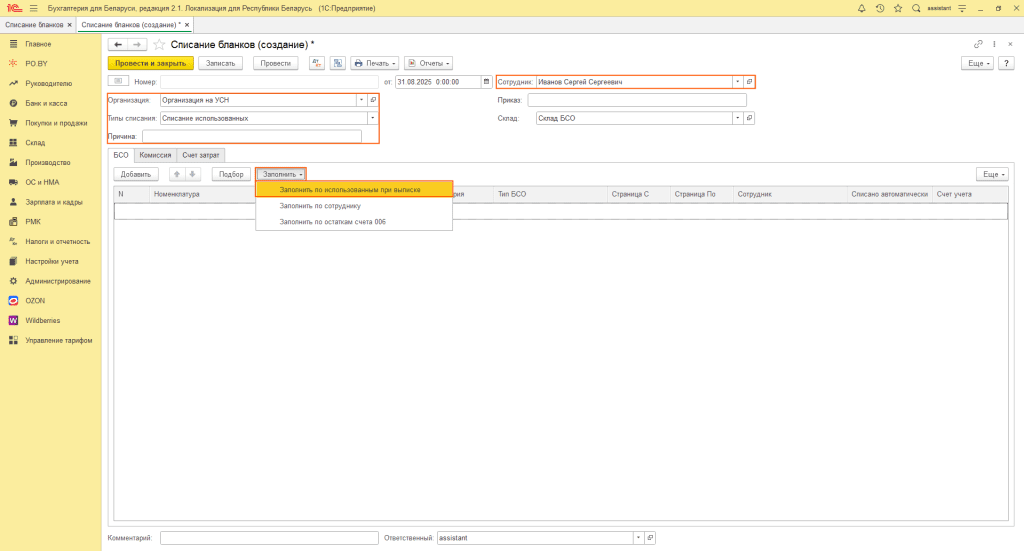Image resolution: width=1024 pixels, height=551 pixels.
Task: Open ОС и НМА section
Action: [42, 182]
